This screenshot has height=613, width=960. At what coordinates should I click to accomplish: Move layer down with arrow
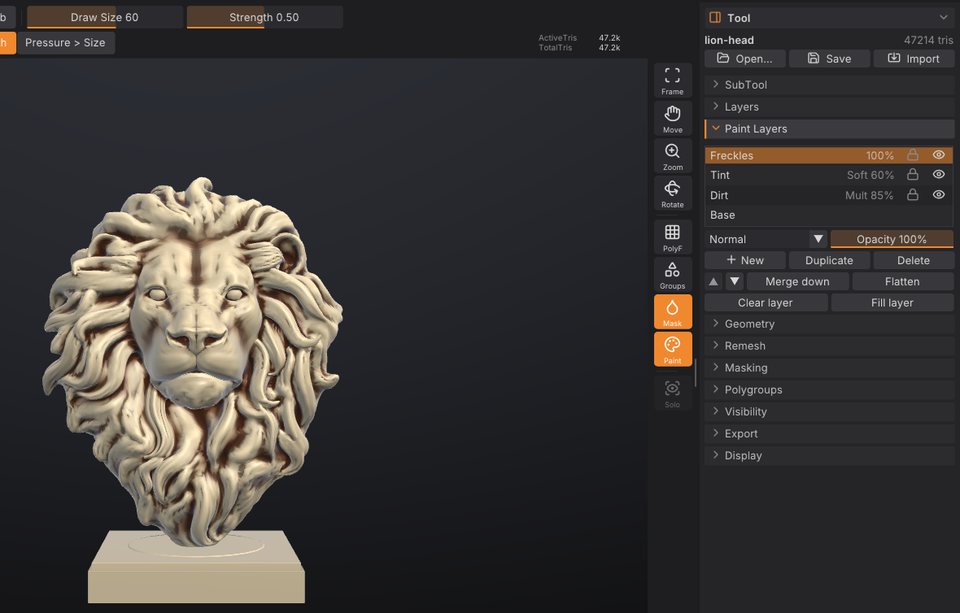[735, 282]
